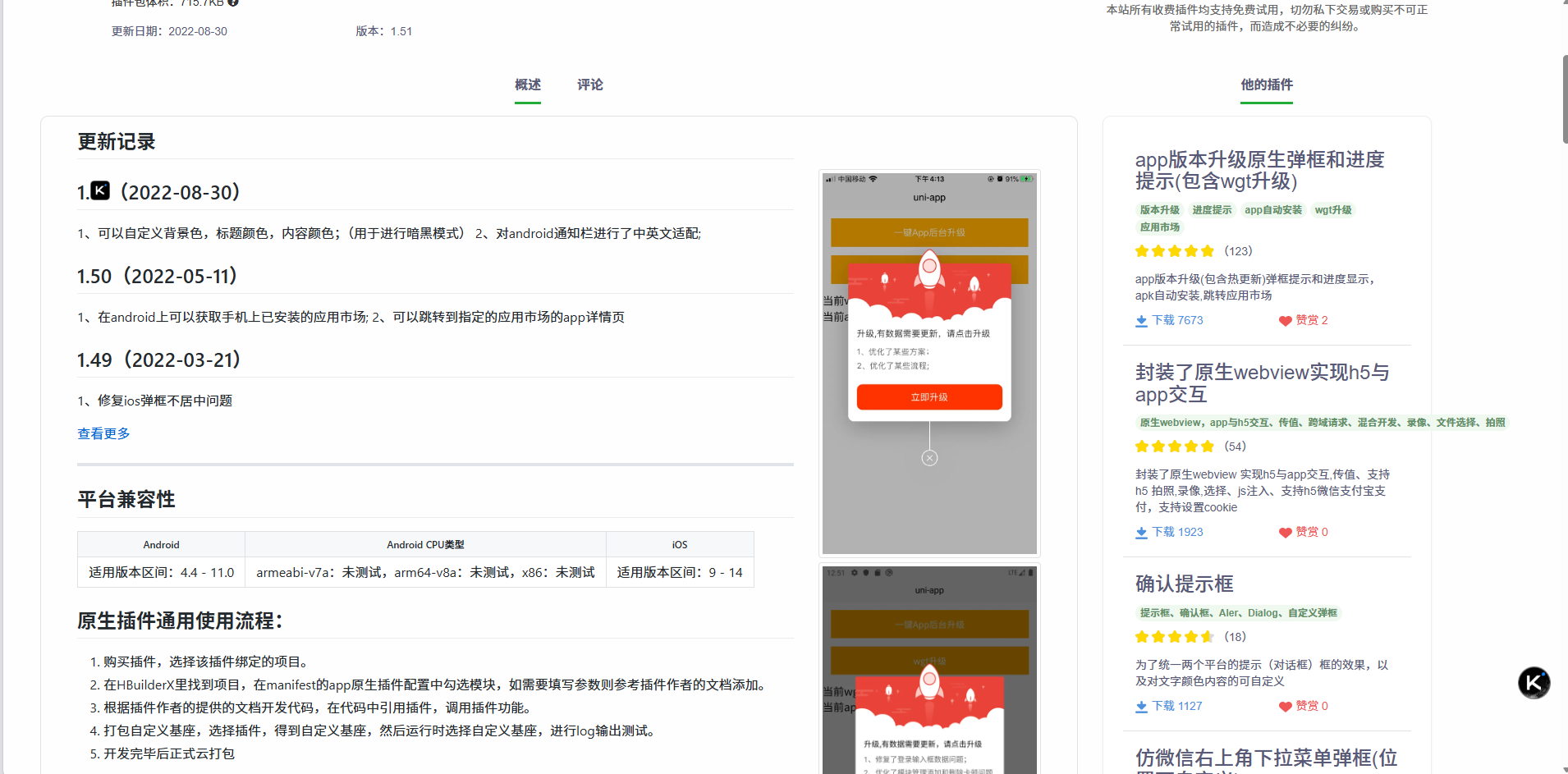The height and width of the screenshot is (774, 1568).
Task: Open the floating black K icon
Action: (x=1534, y=682)
